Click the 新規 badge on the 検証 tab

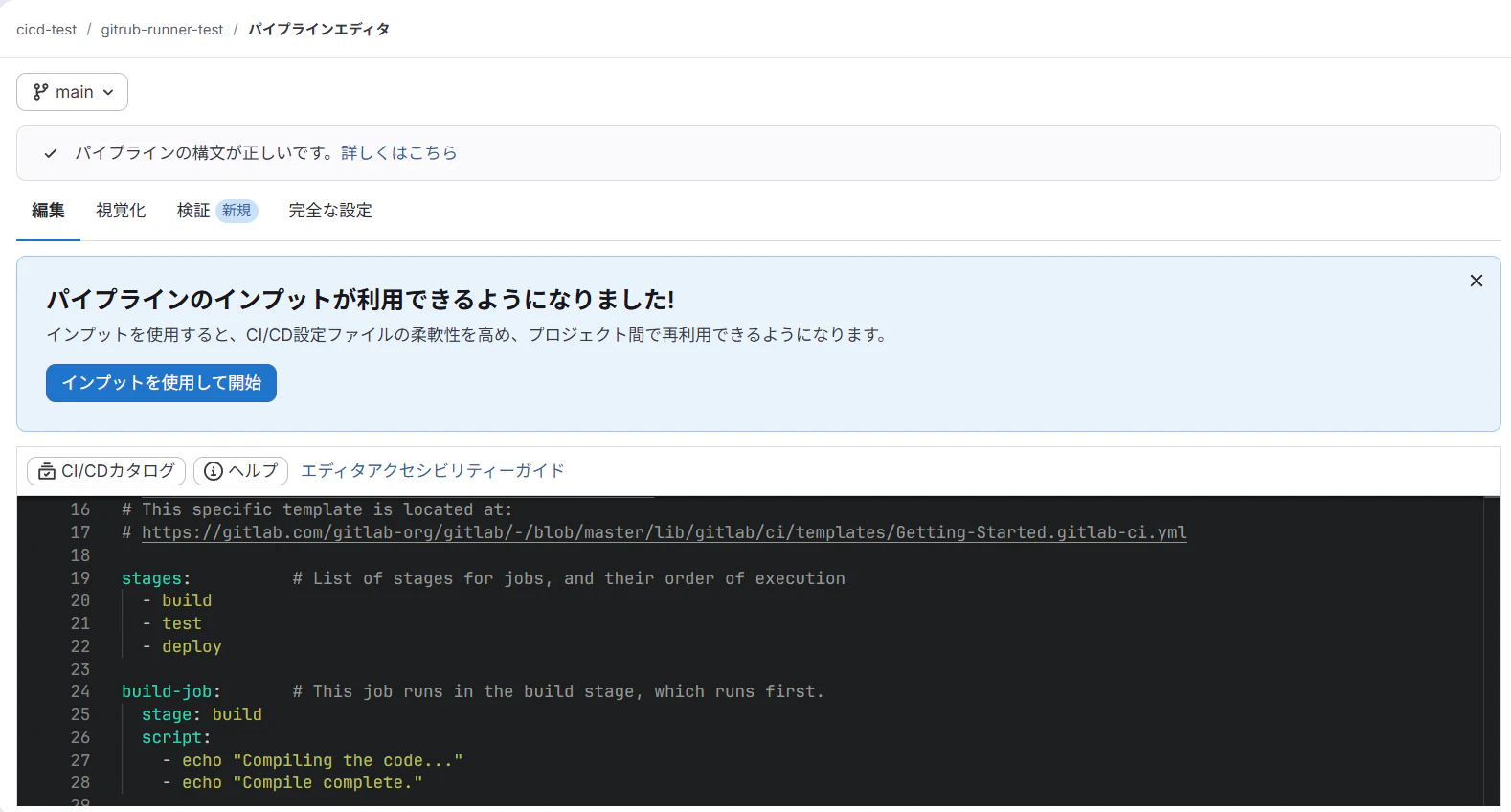[237, 211]
